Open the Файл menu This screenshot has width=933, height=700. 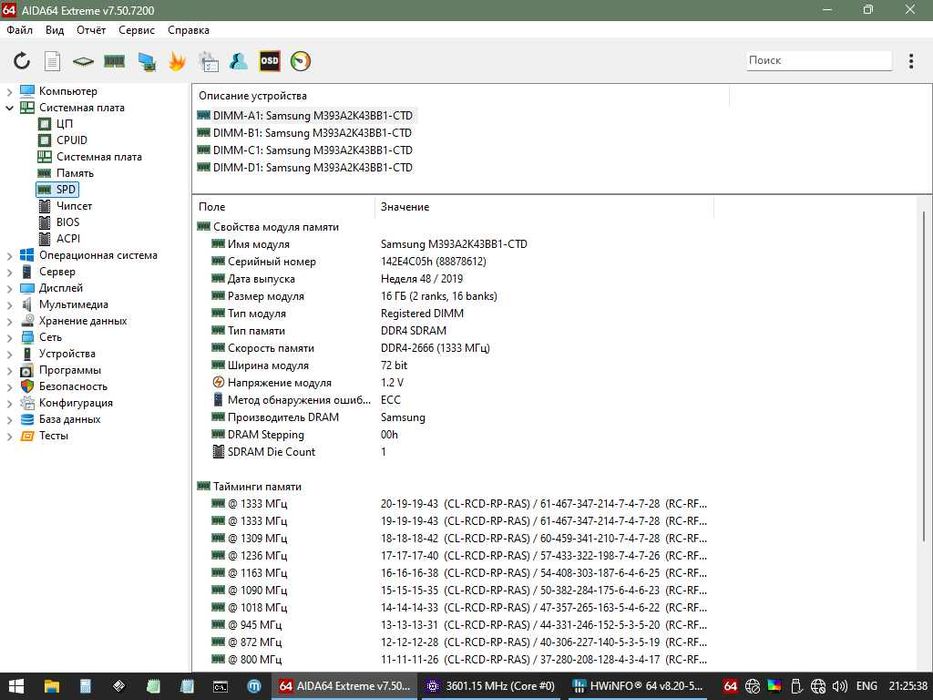coord(20,30)
